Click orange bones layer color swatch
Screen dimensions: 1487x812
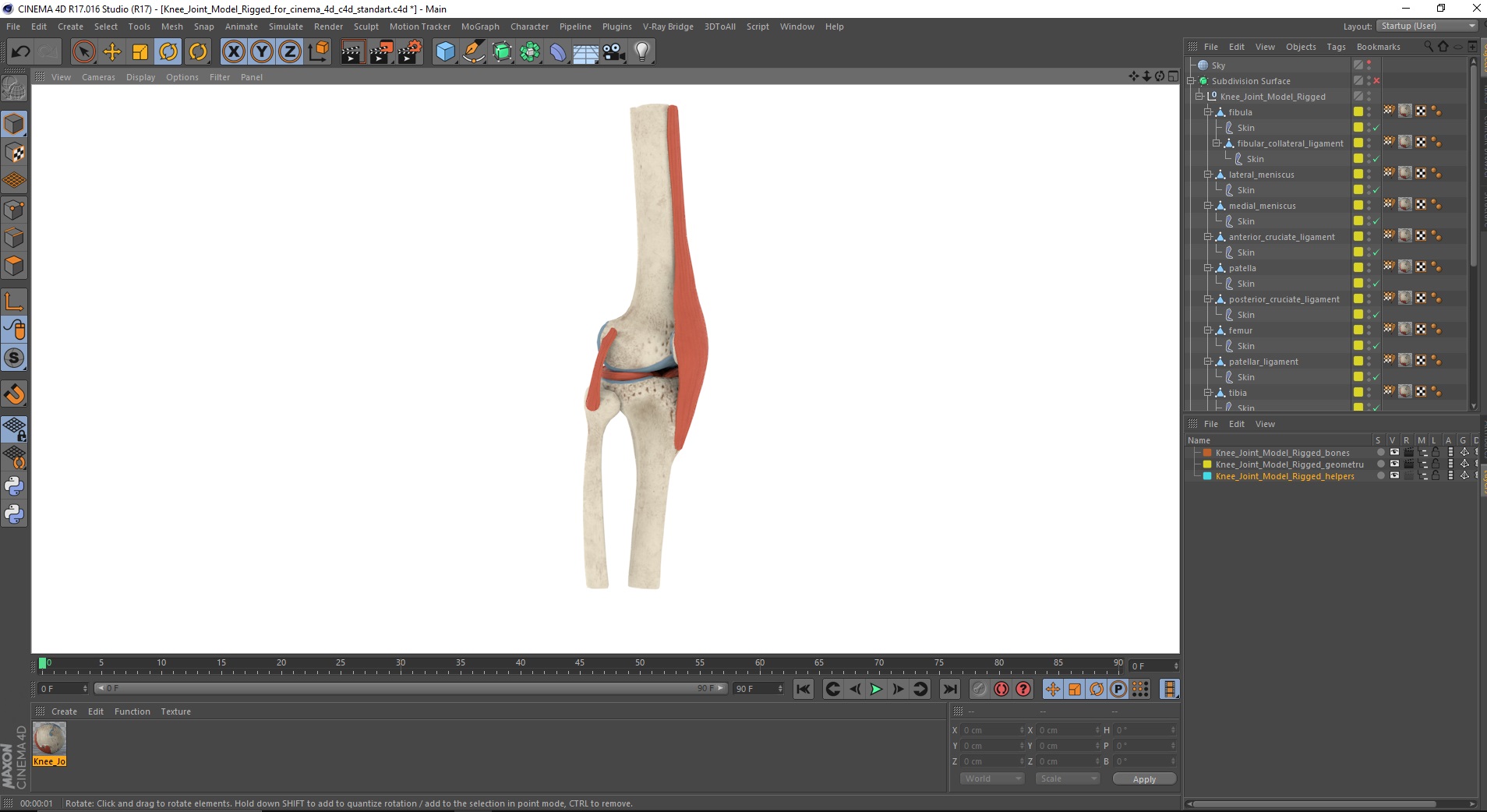pyautogui.click(x=1207, y=453)
